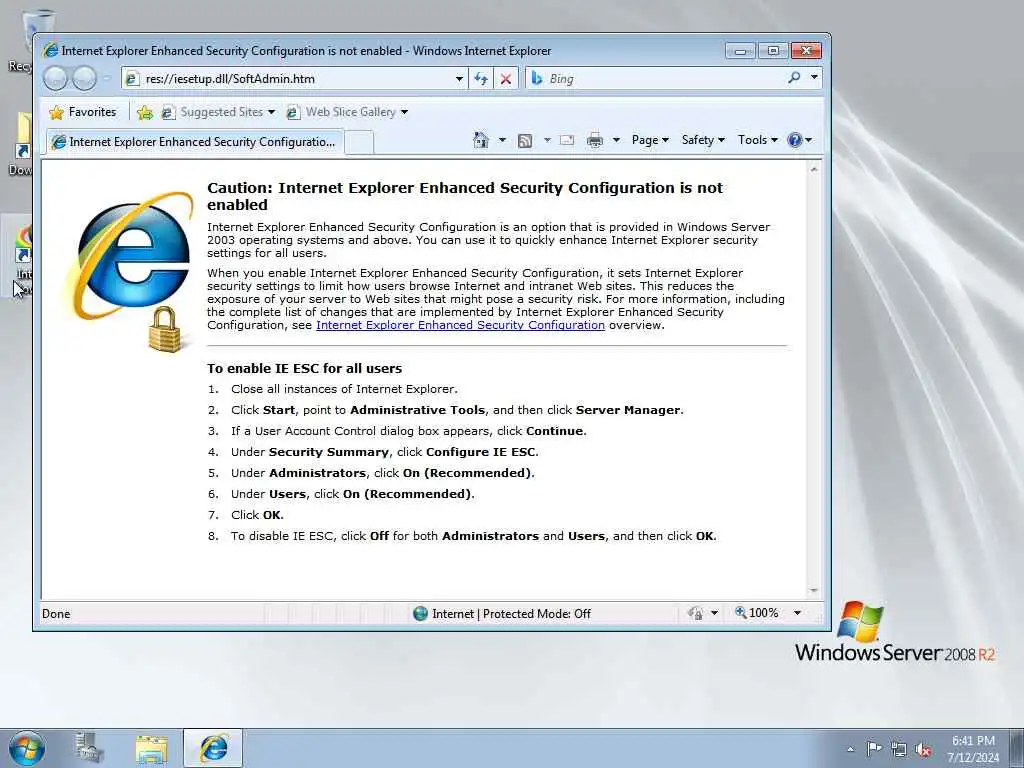The height and width of the screenshot is (768, 1024).
Task: Click the Bing logo in search box
Action: 537,78
